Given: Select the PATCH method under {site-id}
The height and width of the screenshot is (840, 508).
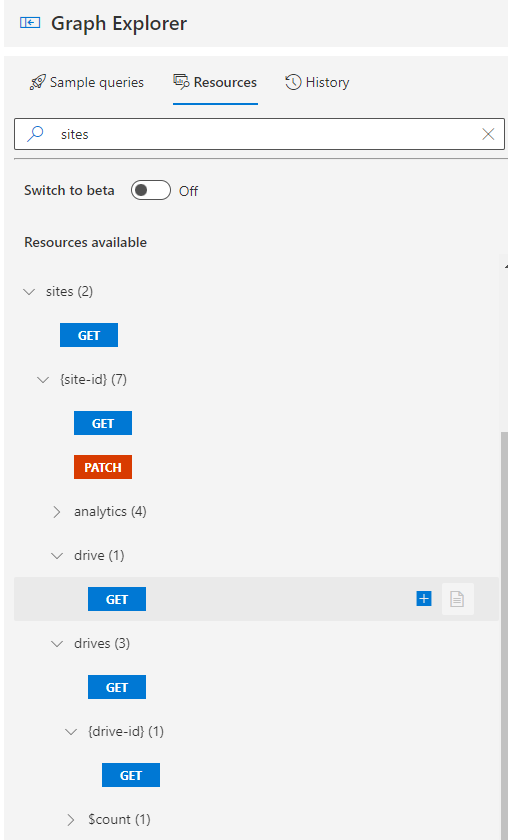Looking at the screenshot, I should point(103,467).
